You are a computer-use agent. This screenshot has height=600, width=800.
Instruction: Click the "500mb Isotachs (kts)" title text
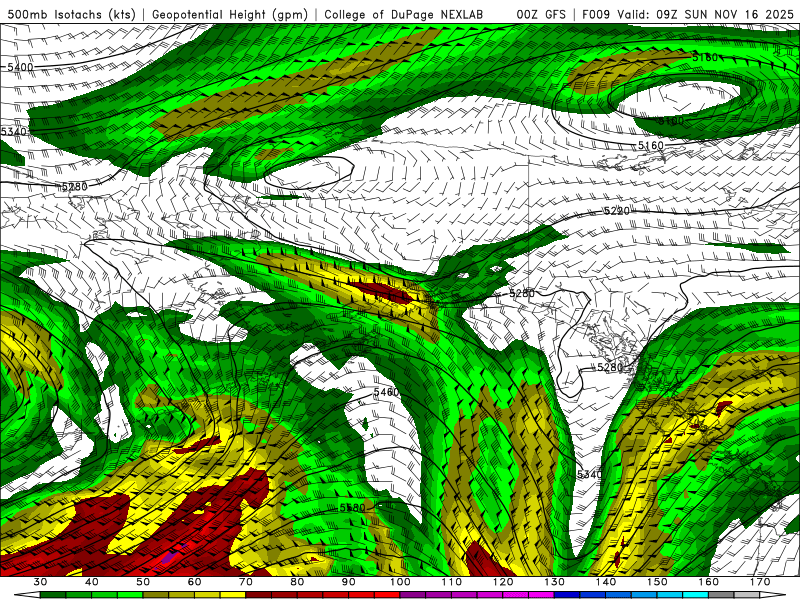[x=72, y=14]
